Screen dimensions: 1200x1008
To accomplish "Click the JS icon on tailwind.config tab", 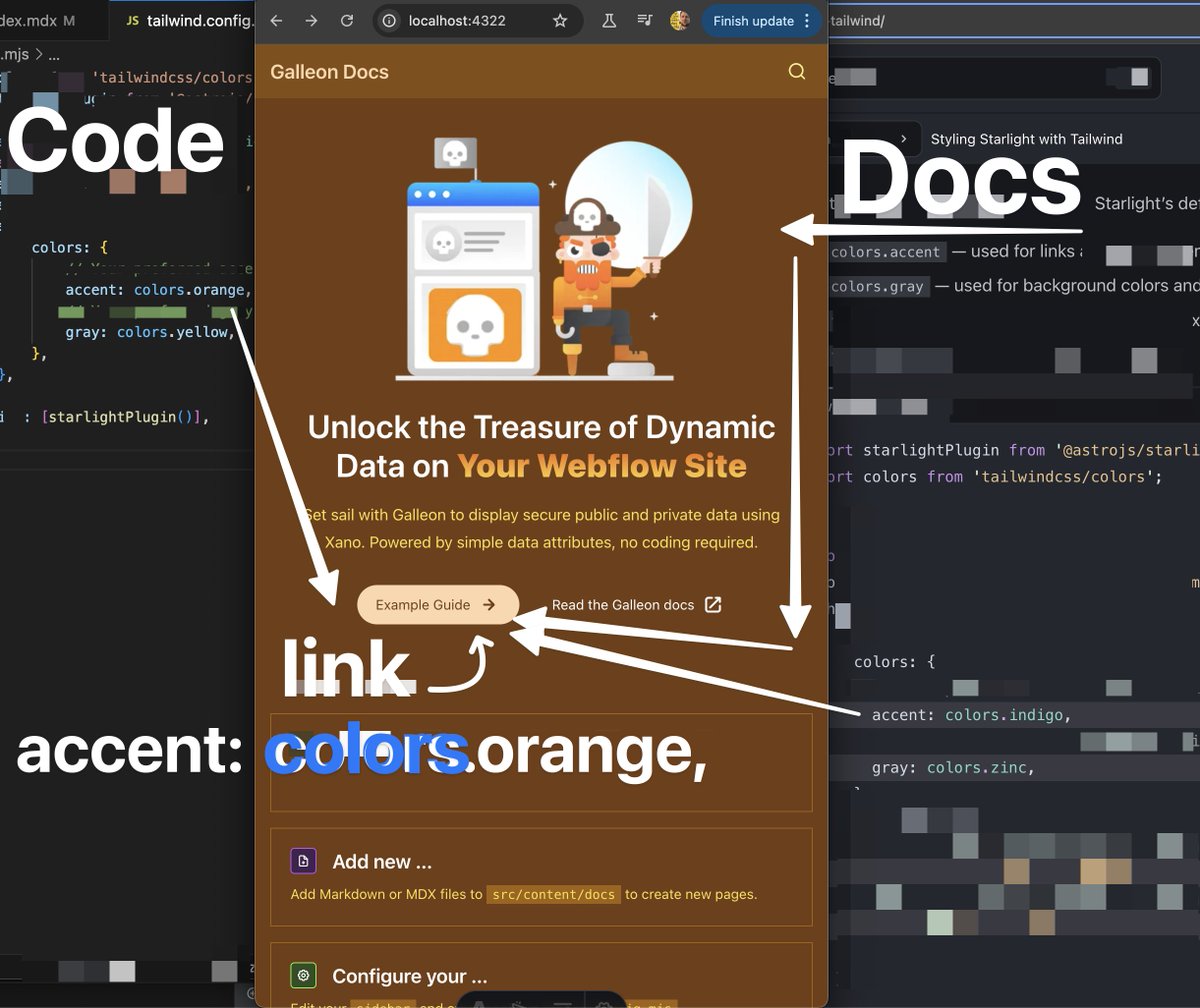I will coord(132,21).
